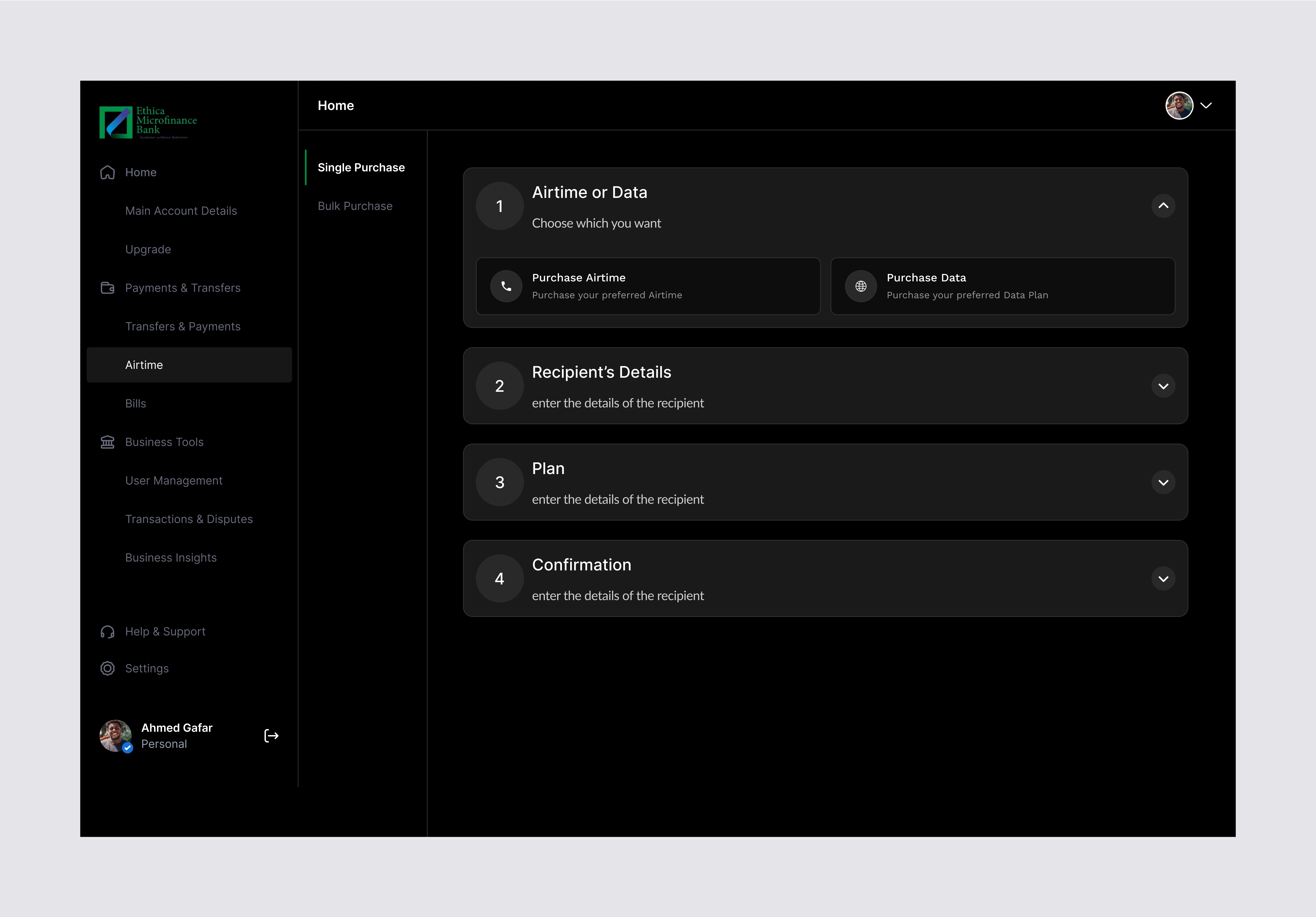Click the Payments & Transfers wallet icon
Screen dimensions: 1316x917
(107, 288)
